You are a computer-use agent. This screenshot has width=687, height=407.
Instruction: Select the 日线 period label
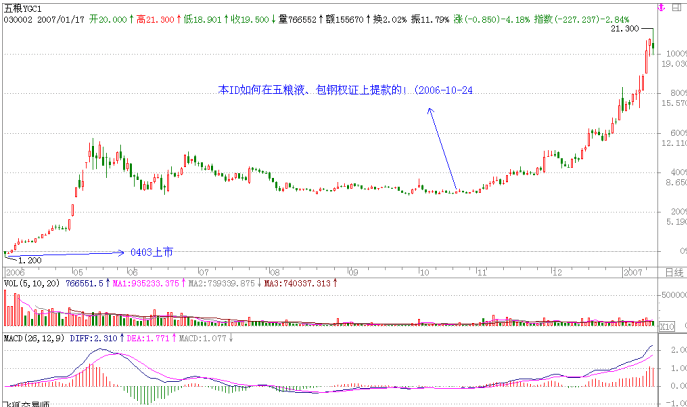674,272
